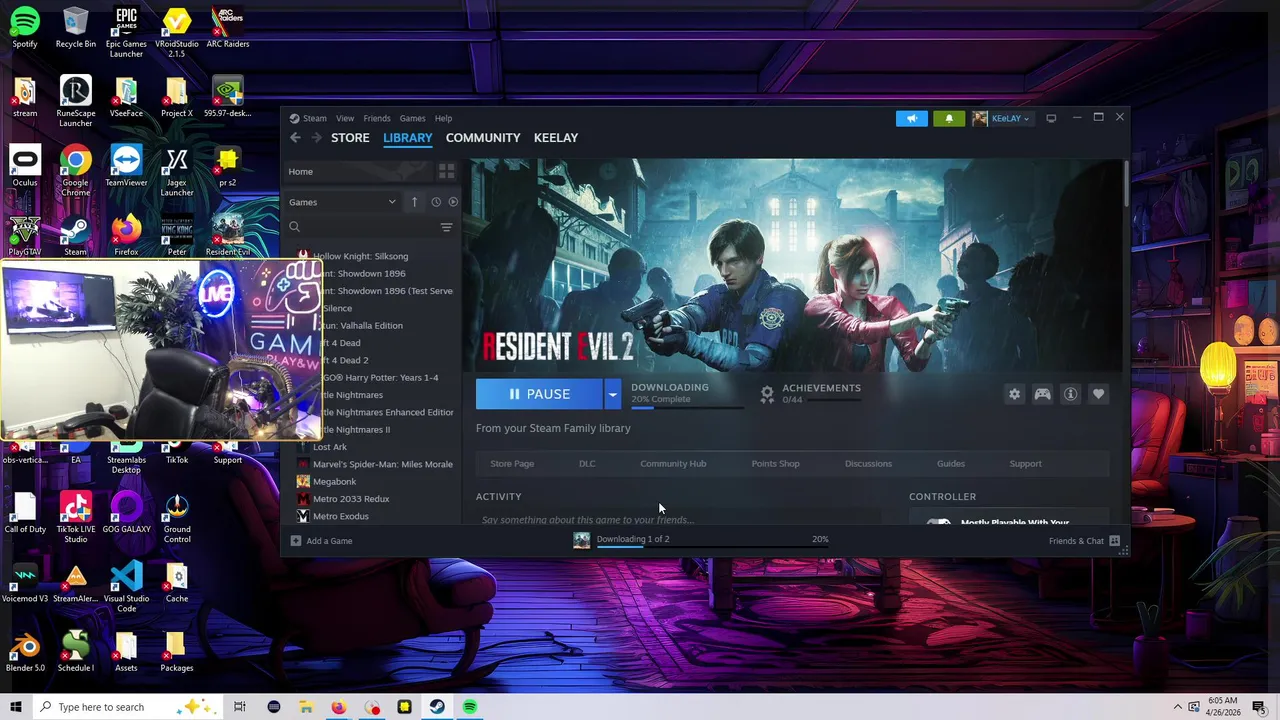
Task: Click the Home library button
Action: 358,171
